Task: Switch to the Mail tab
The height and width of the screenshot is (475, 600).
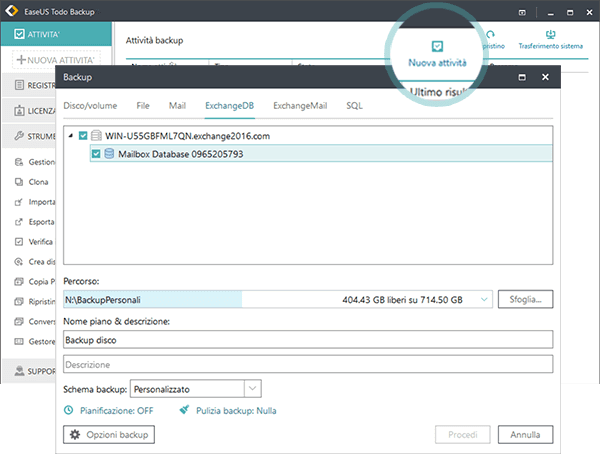Action: tap(177, 106)
